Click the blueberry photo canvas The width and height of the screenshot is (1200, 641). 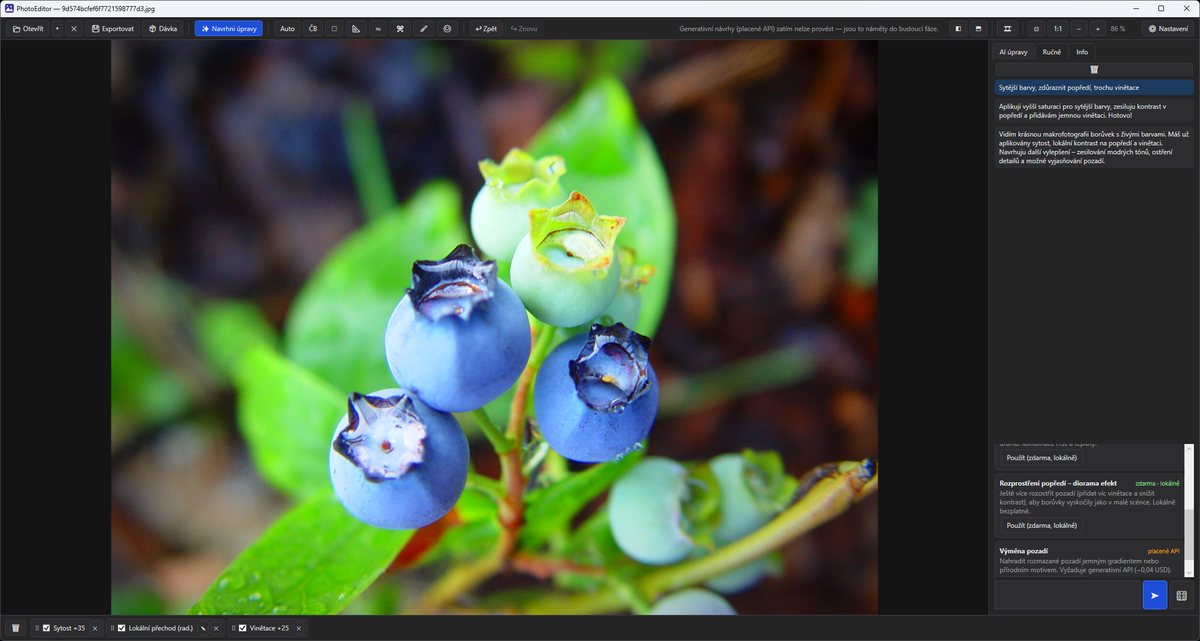coord(494,327)
